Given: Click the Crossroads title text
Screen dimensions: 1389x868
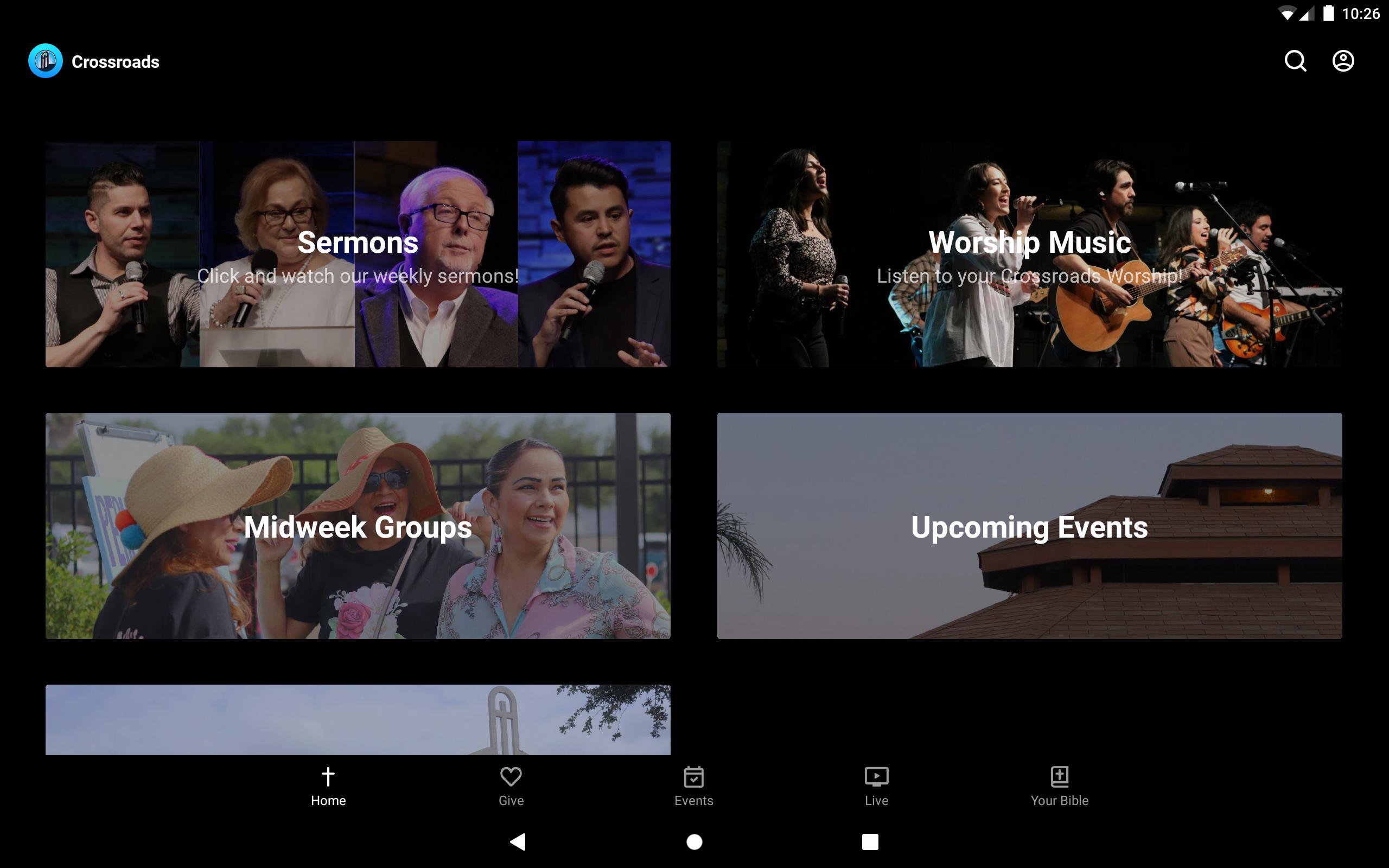Looking at the screenshot, I should 116,62.
